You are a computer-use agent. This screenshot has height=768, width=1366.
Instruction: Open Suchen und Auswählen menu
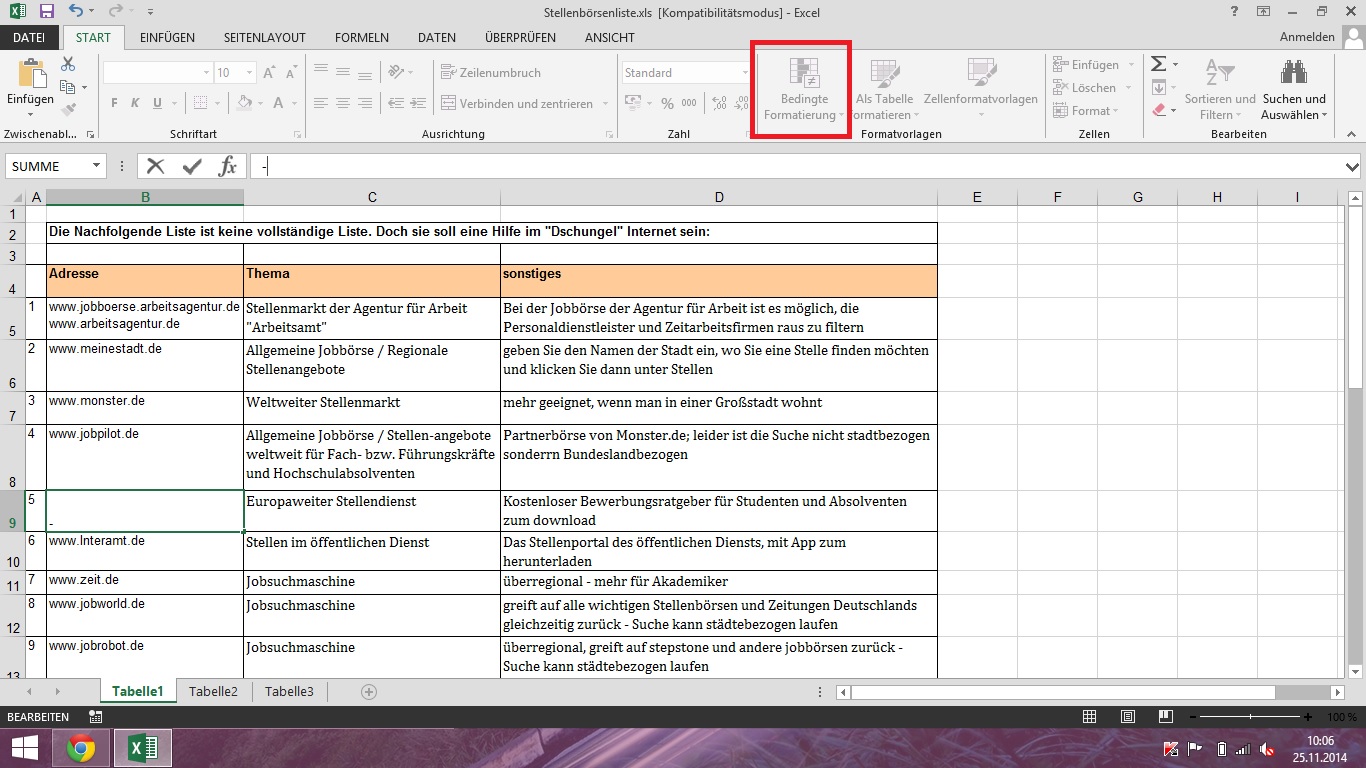pyautogui.click(x=1294, y=89)
